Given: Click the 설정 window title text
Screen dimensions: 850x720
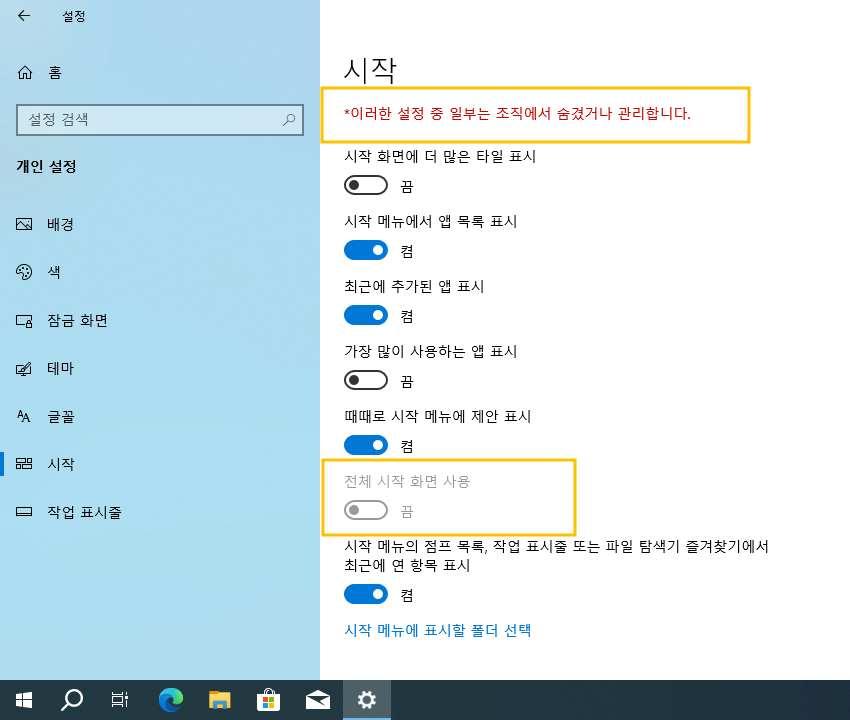Looking at the screenshot, I should tap(74, 16).
